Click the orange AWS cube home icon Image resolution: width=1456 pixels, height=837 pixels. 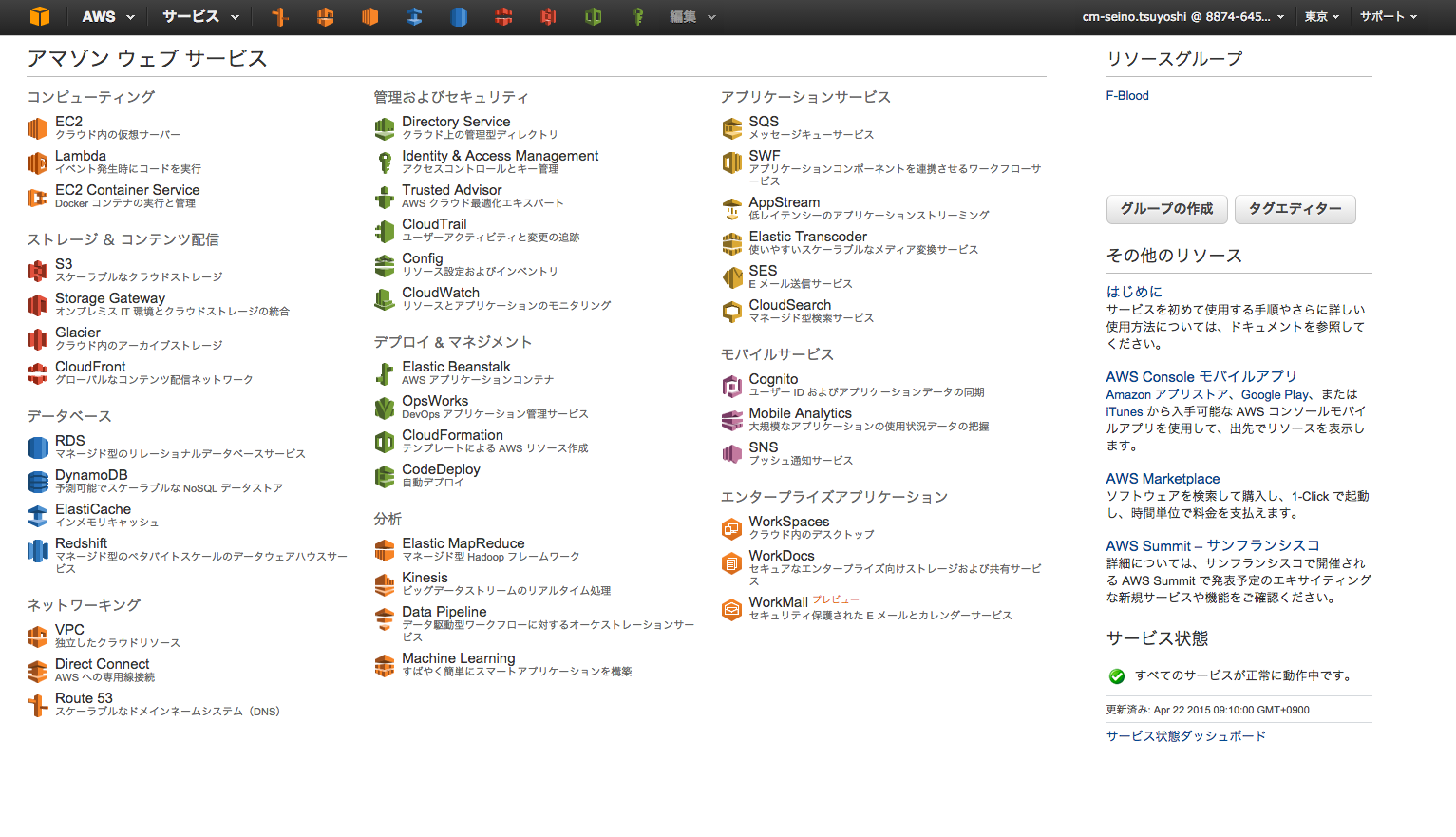pyautogui.click(x=39, y=16)
